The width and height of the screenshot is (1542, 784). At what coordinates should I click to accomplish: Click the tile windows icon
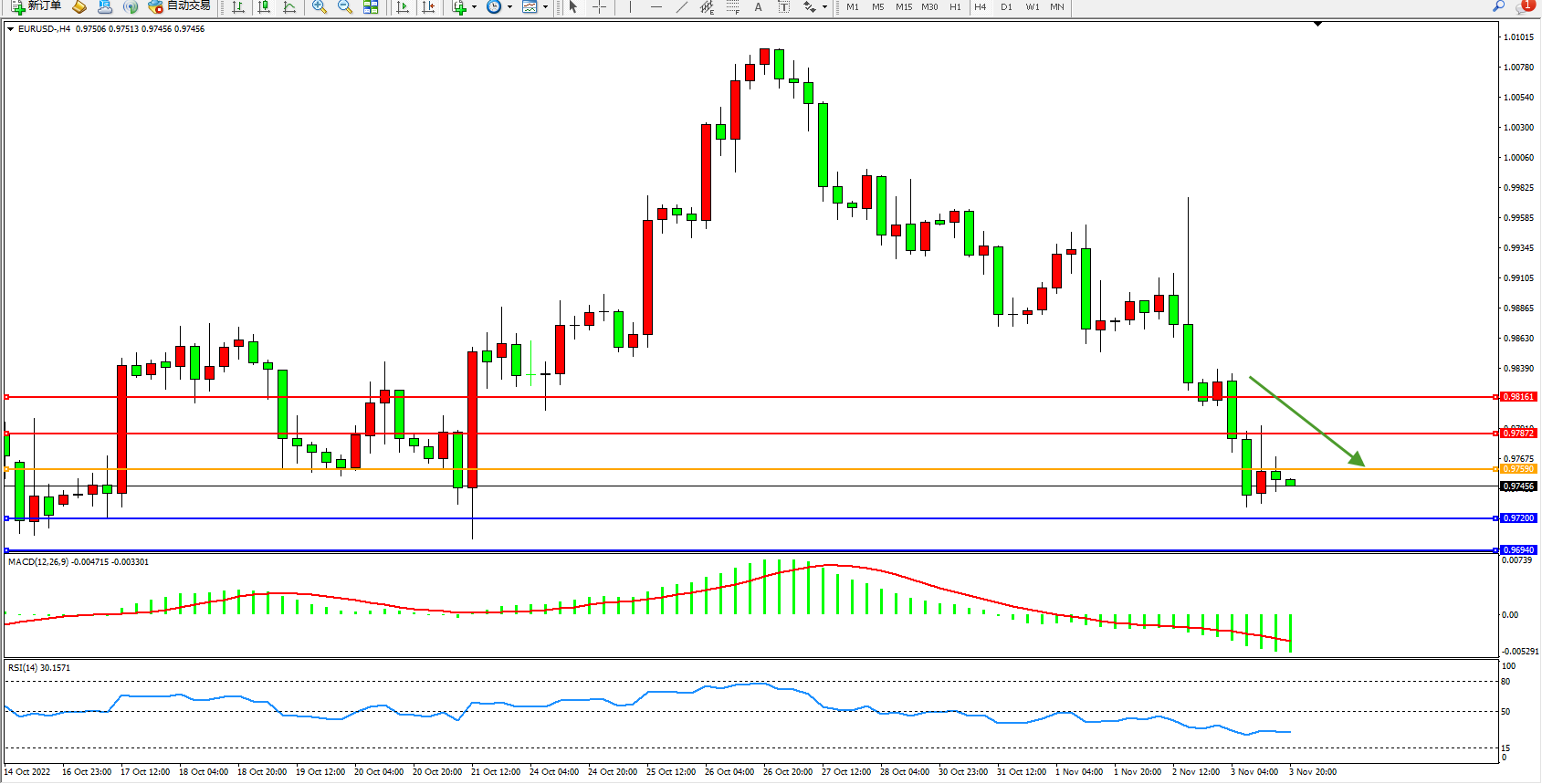[371, 7]
